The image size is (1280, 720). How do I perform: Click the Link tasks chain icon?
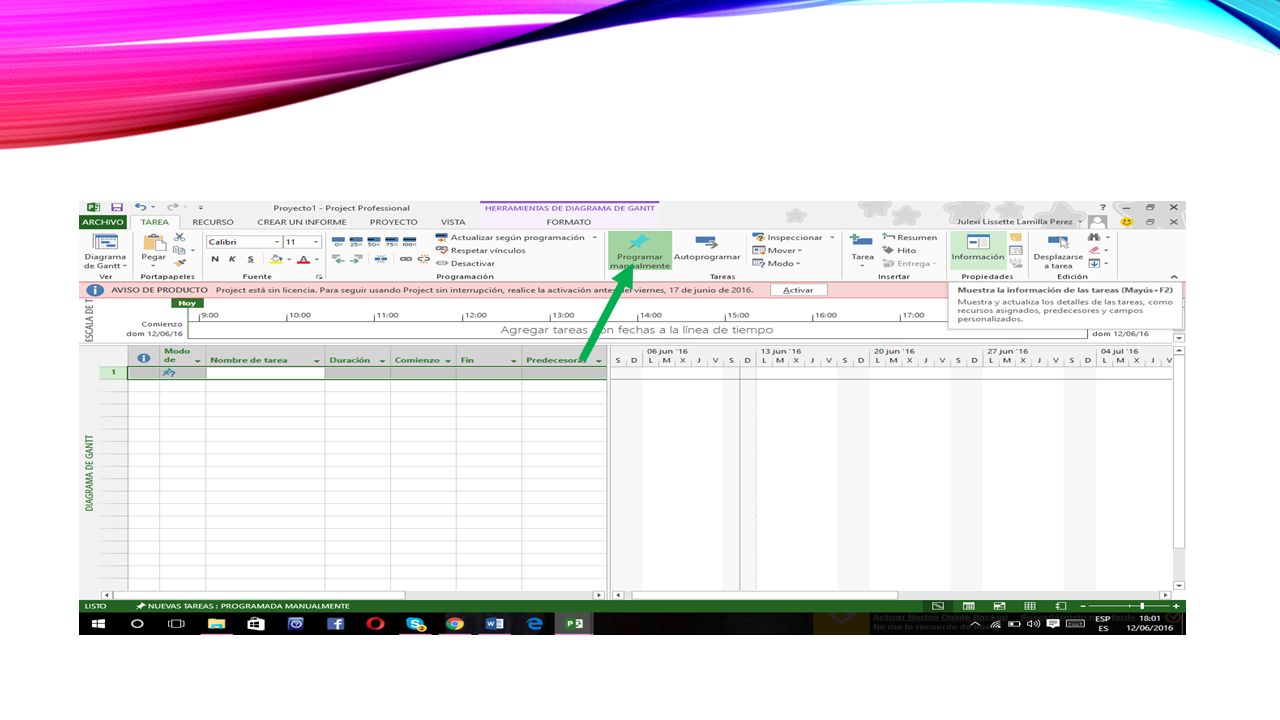coord(406,258)
